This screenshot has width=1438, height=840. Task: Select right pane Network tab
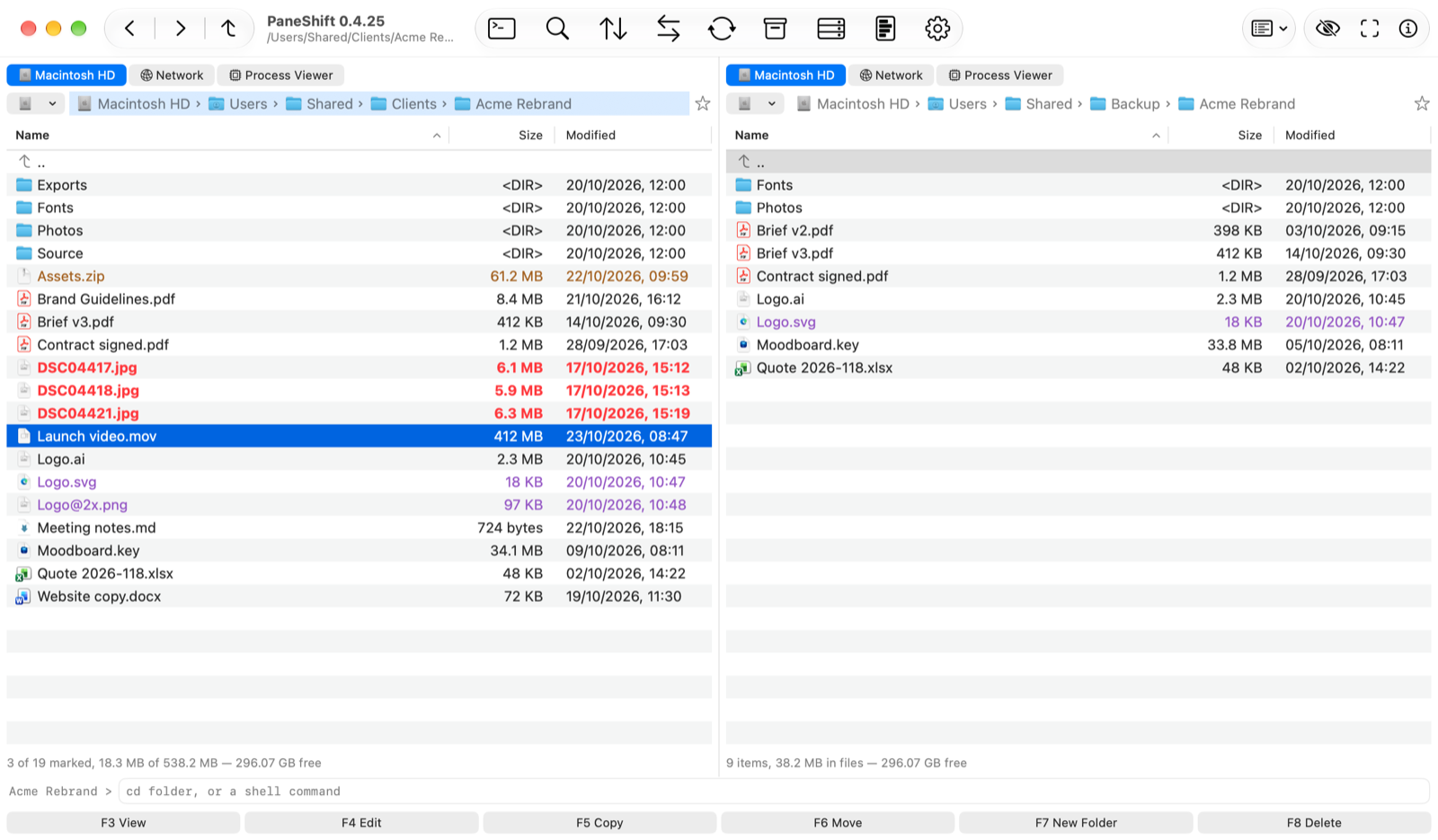(891, 75)
